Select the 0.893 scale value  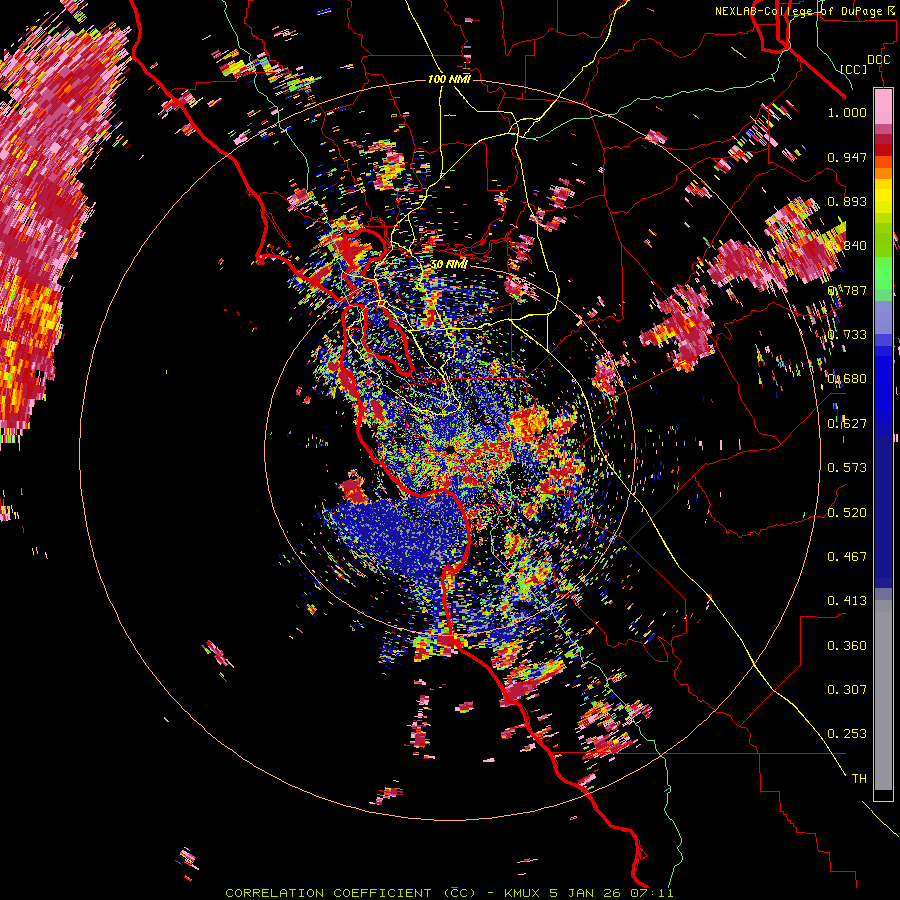click(x=847, y=201)
